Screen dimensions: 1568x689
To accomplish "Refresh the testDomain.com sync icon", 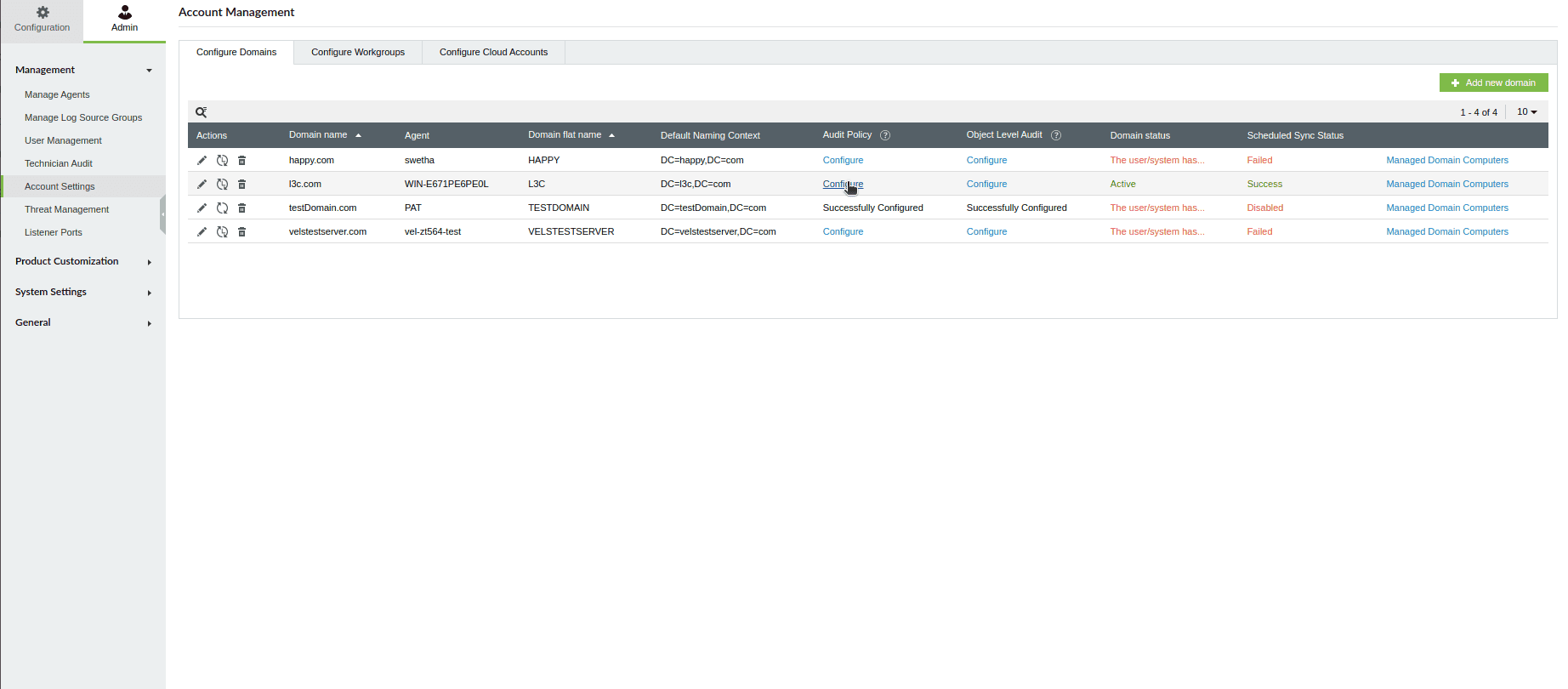I will [x=222, y=208].
